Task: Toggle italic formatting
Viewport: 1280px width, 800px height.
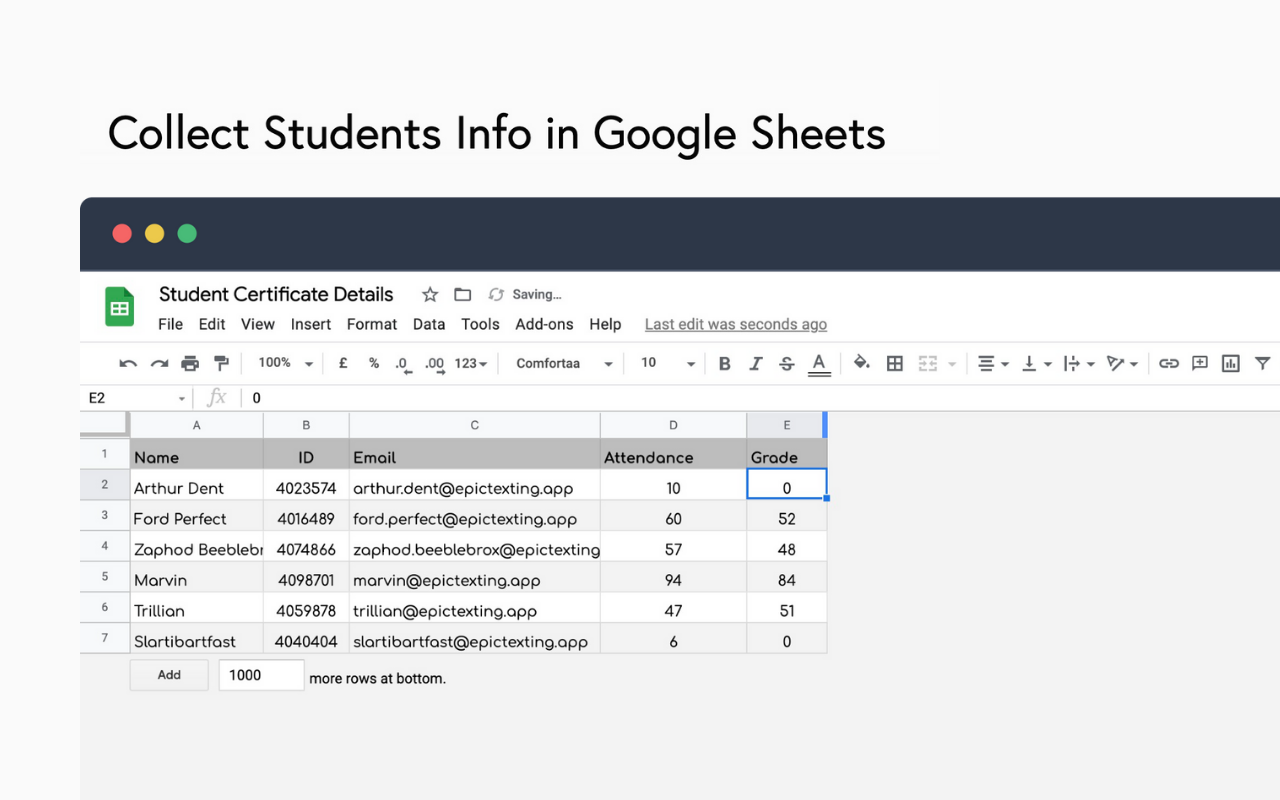Action: pos(756,364)
